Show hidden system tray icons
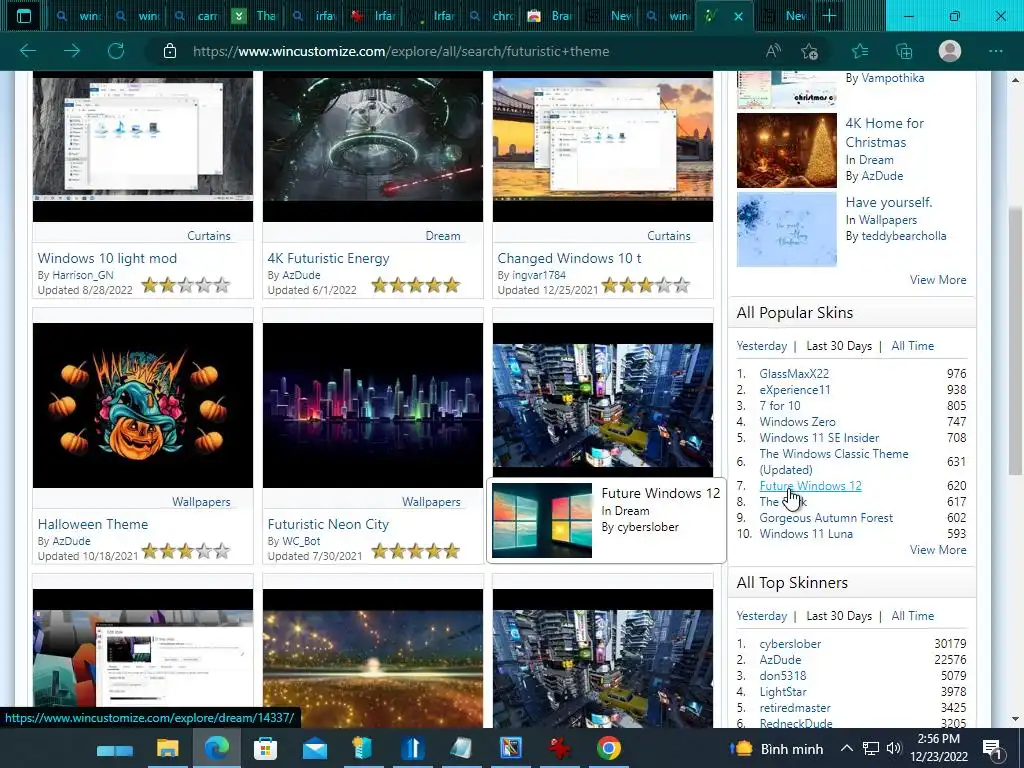The height and width of the screenshot is (768, 1024). 846,748
